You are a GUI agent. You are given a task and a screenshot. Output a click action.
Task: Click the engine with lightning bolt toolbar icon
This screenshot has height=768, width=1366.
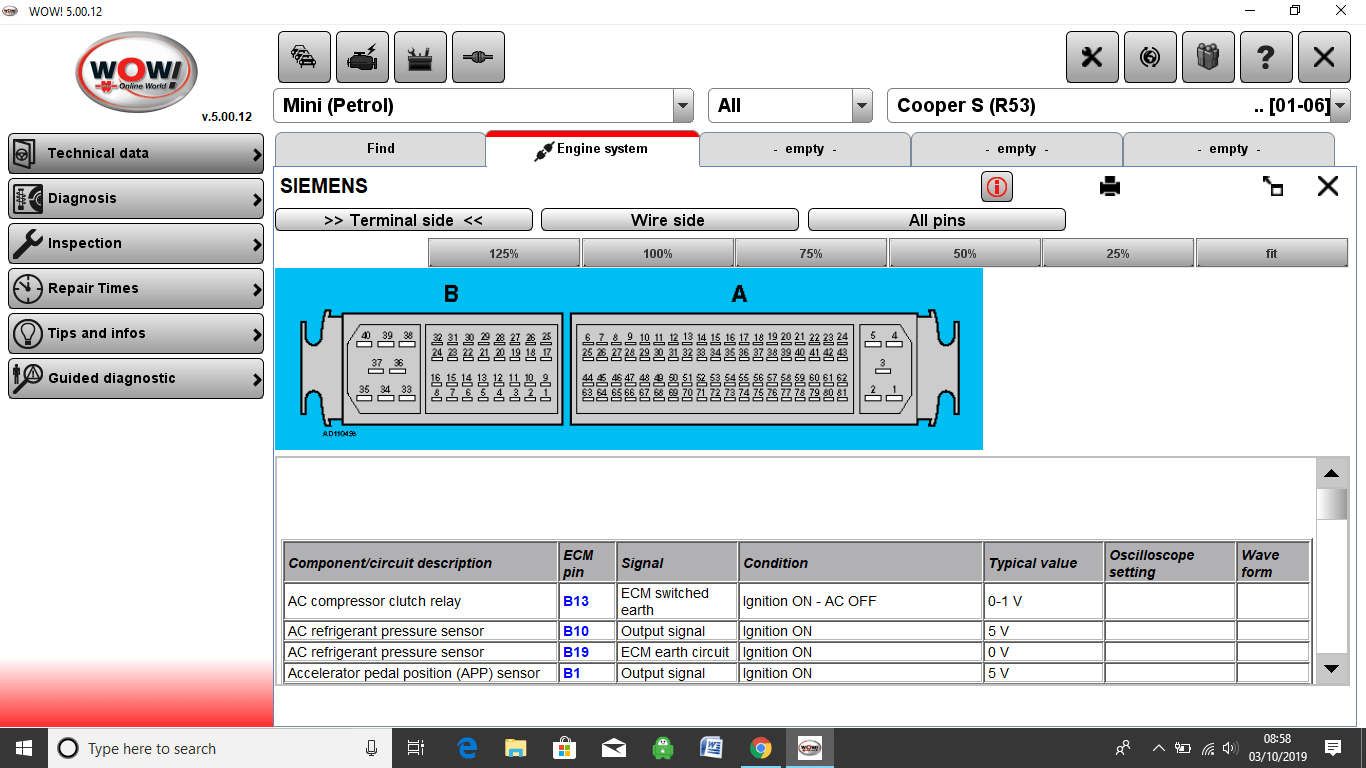(362, 57)
